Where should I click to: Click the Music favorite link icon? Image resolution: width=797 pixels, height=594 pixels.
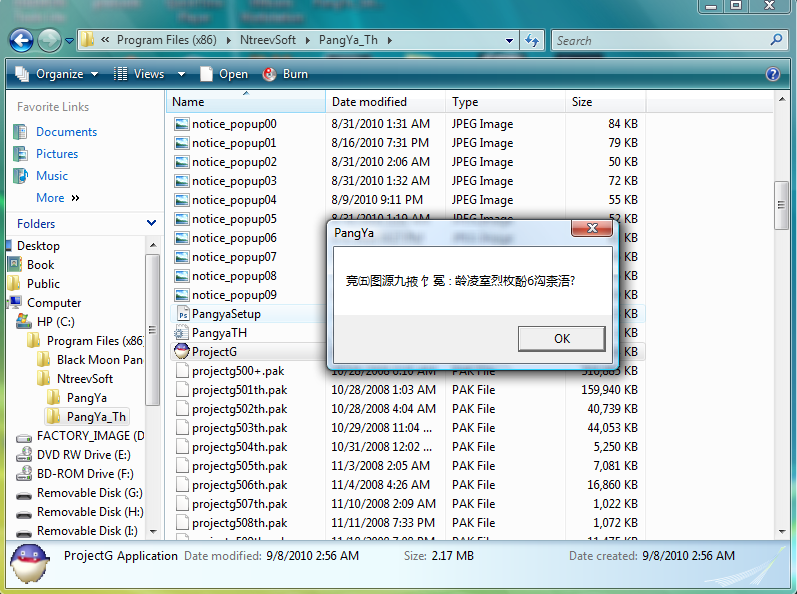coord(22,176)
